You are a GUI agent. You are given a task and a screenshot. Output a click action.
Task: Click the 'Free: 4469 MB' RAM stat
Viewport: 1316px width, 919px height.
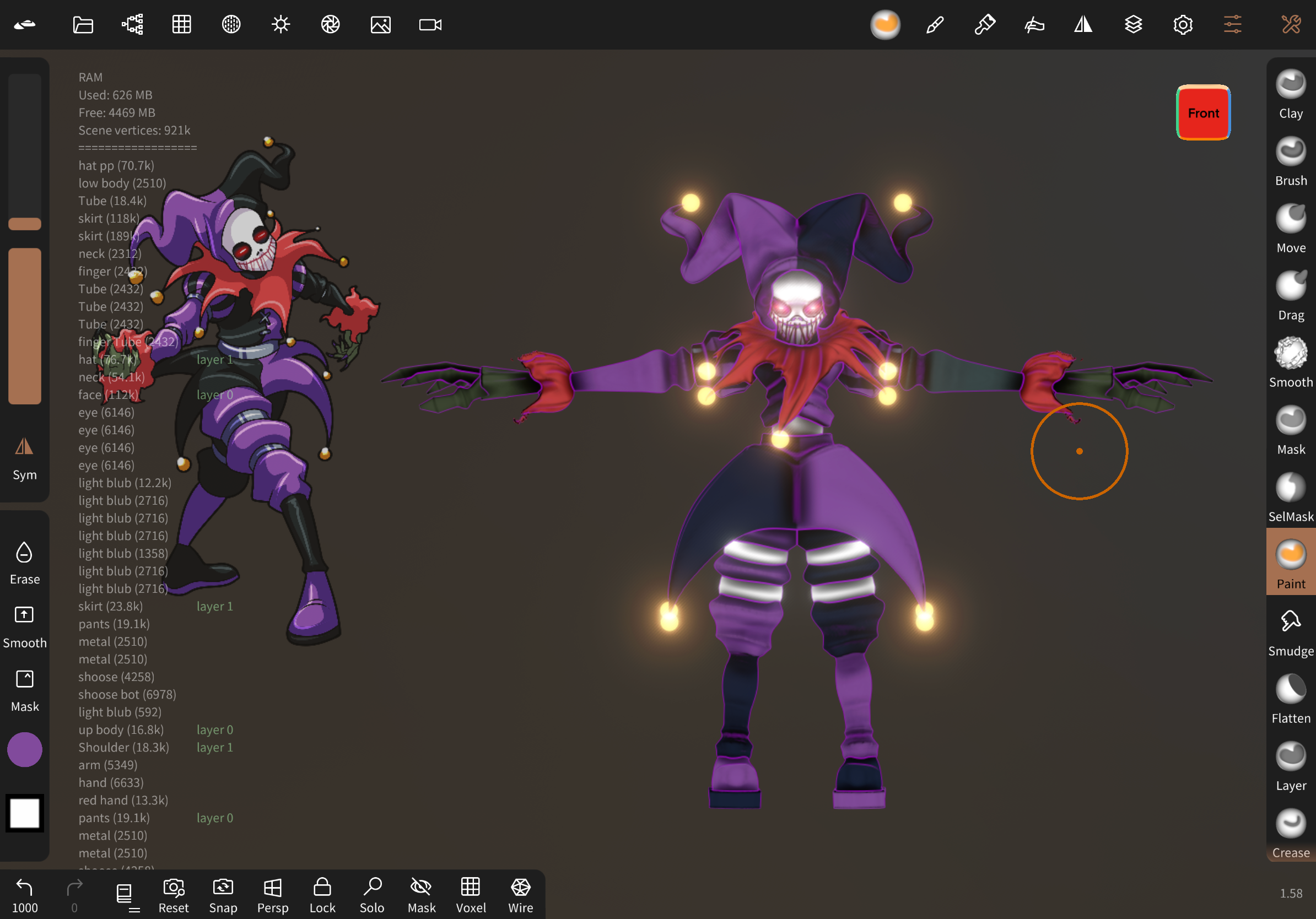coord(117,112)
